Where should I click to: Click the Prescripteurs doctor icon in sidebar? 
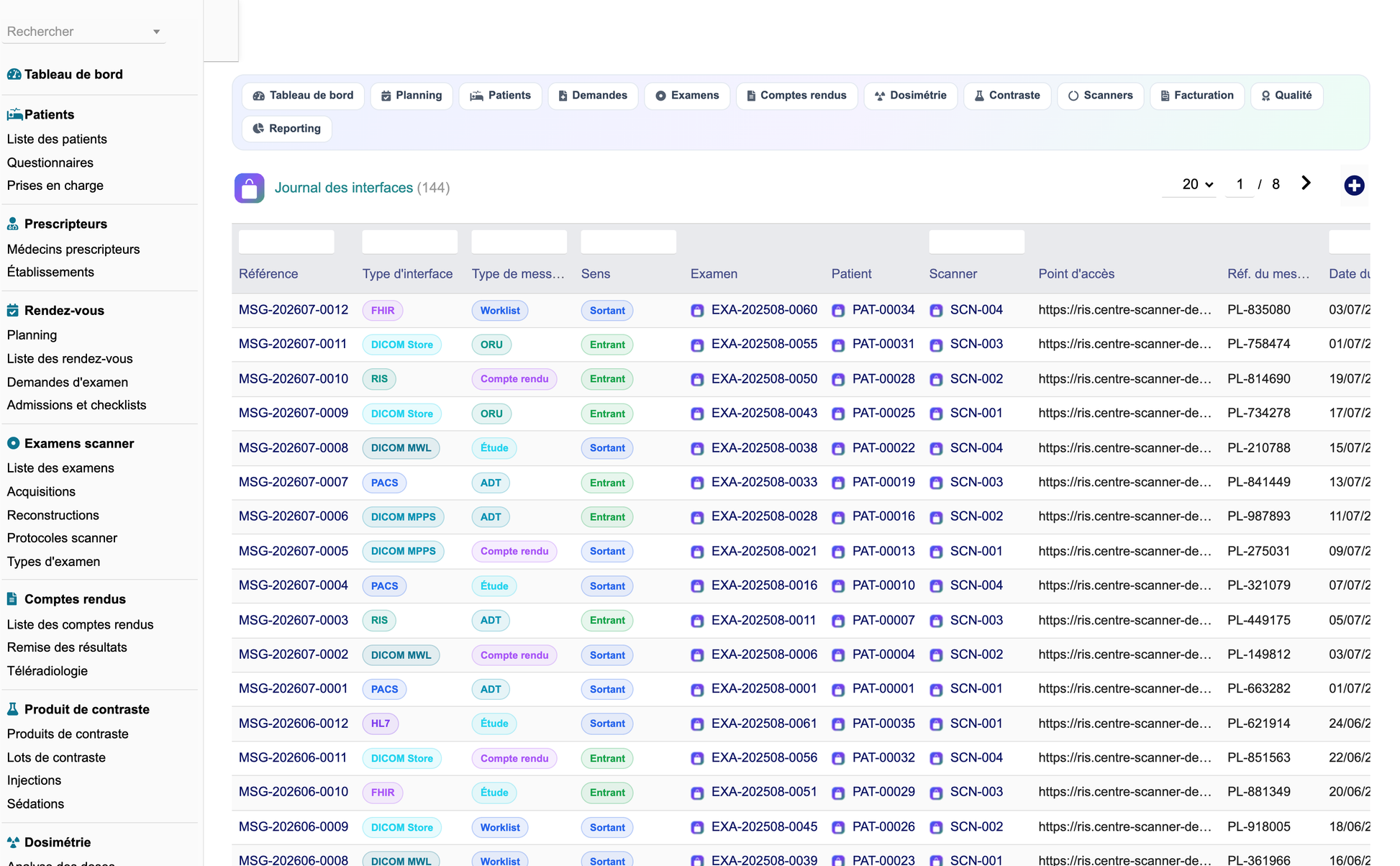(13, 224)
